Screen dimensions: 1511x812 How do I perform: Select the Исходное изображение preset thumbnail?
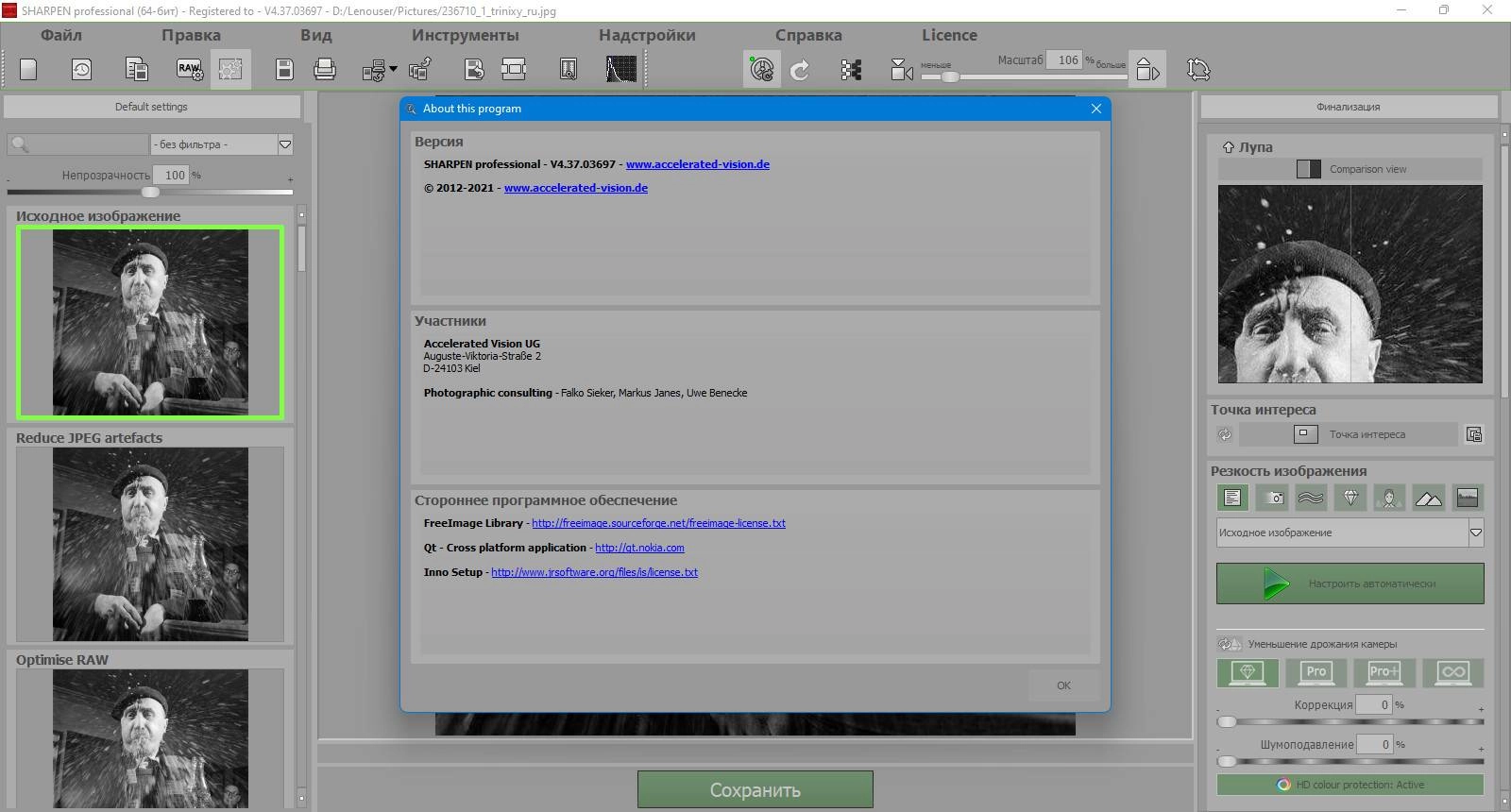coord(149,322)
